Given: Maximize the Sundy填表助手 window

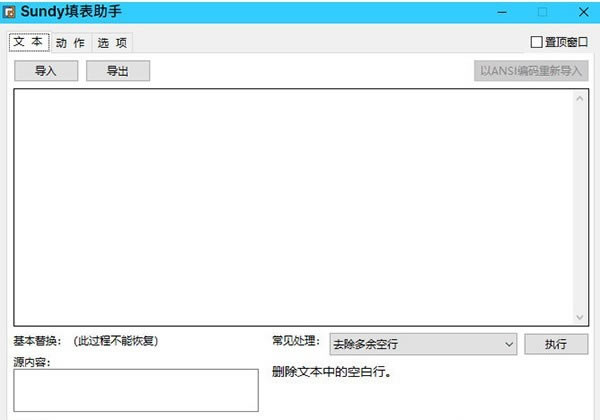Looking at the screenshot, I should click(x=543, y=12).
